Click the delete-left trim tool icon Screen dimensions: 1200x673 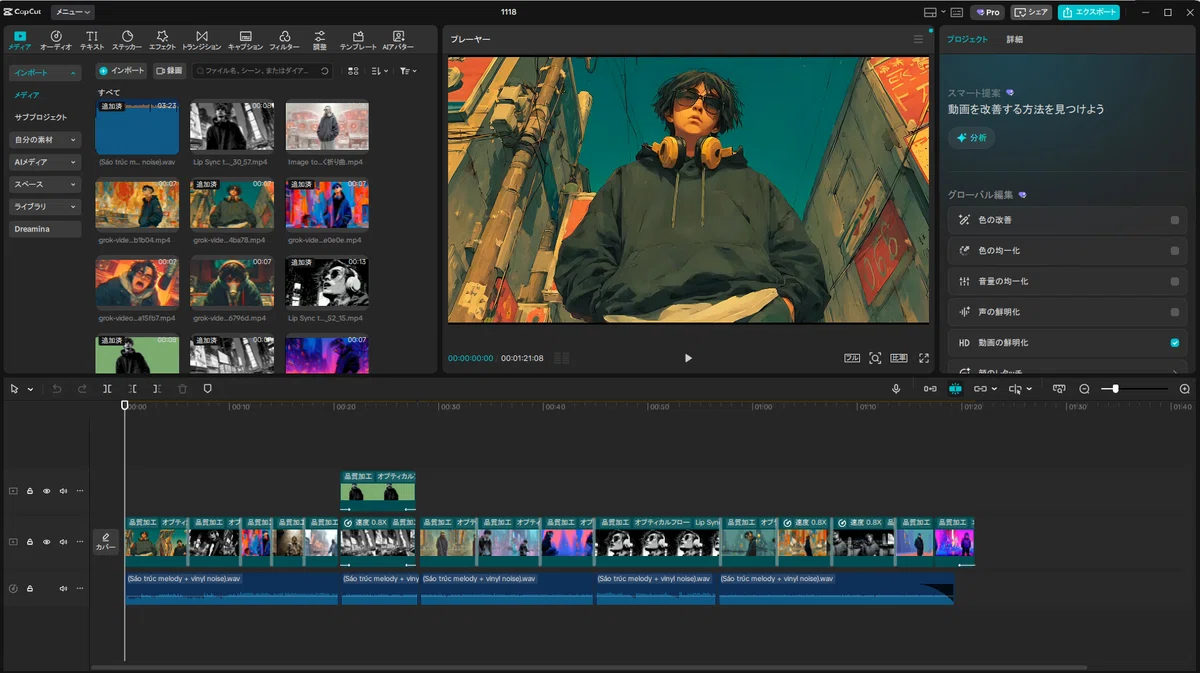pyautogui.click(x=132, y=388)
